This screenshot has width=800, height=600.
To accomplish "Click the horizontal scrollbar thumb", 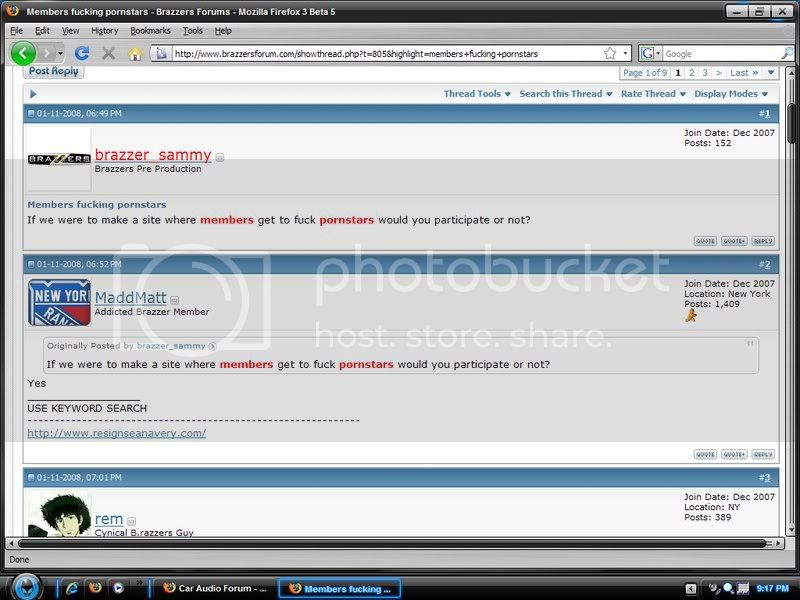I will 392,543.
